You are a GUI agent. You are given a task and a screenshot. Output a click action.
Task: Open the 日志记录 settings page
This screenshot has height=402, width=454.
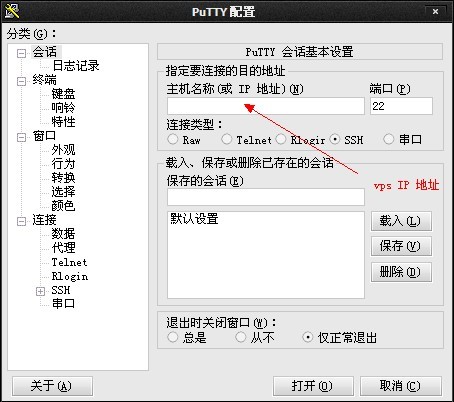pyautogui.click(x=76, y=66)
